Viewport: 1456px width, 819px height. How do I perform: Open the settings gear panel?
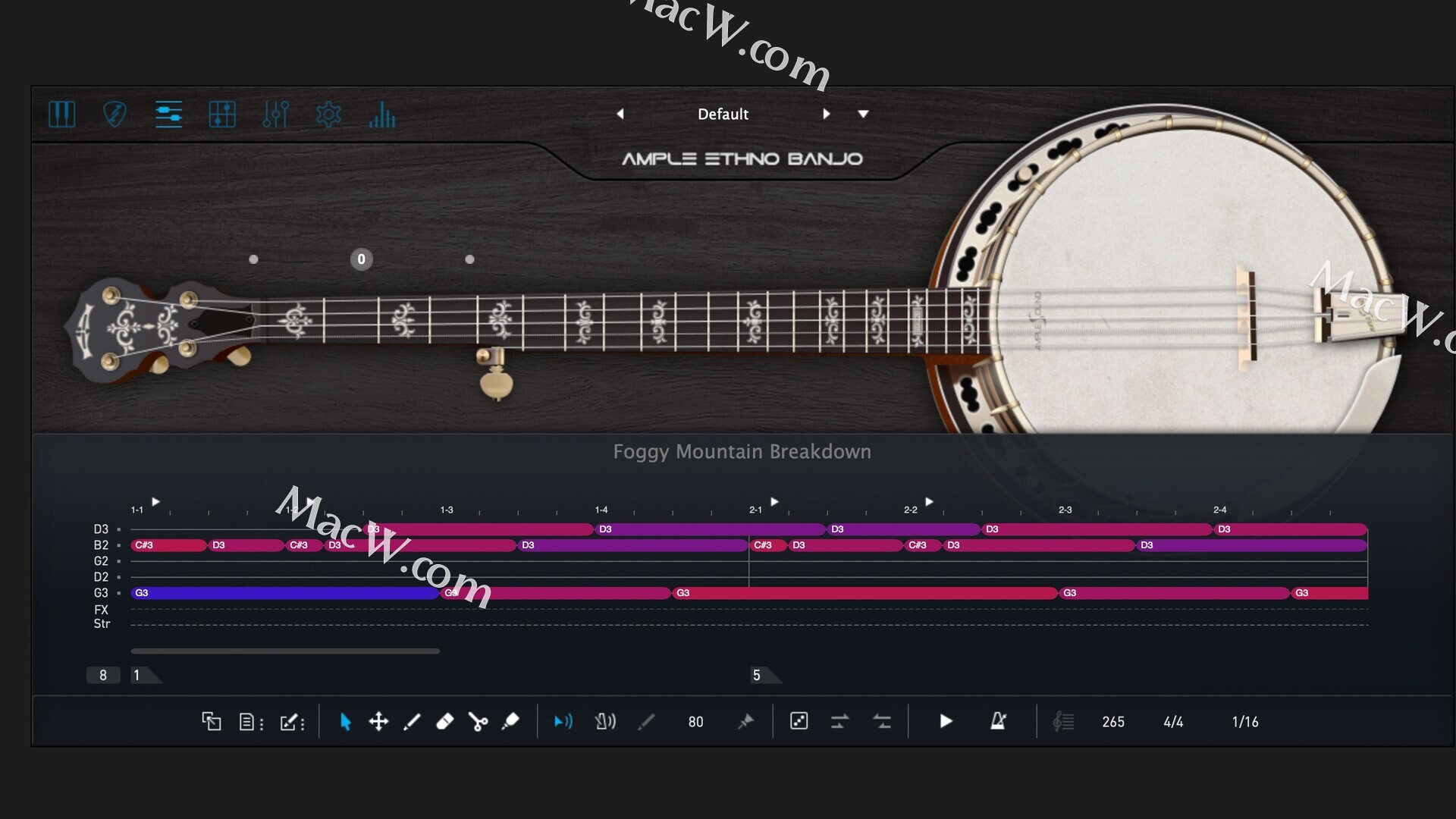pos(328,115)
